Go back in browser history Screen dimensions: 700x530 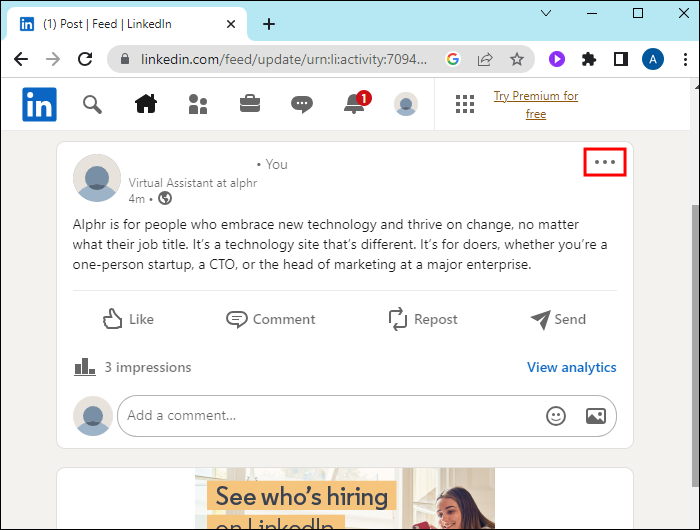[21, 59]
